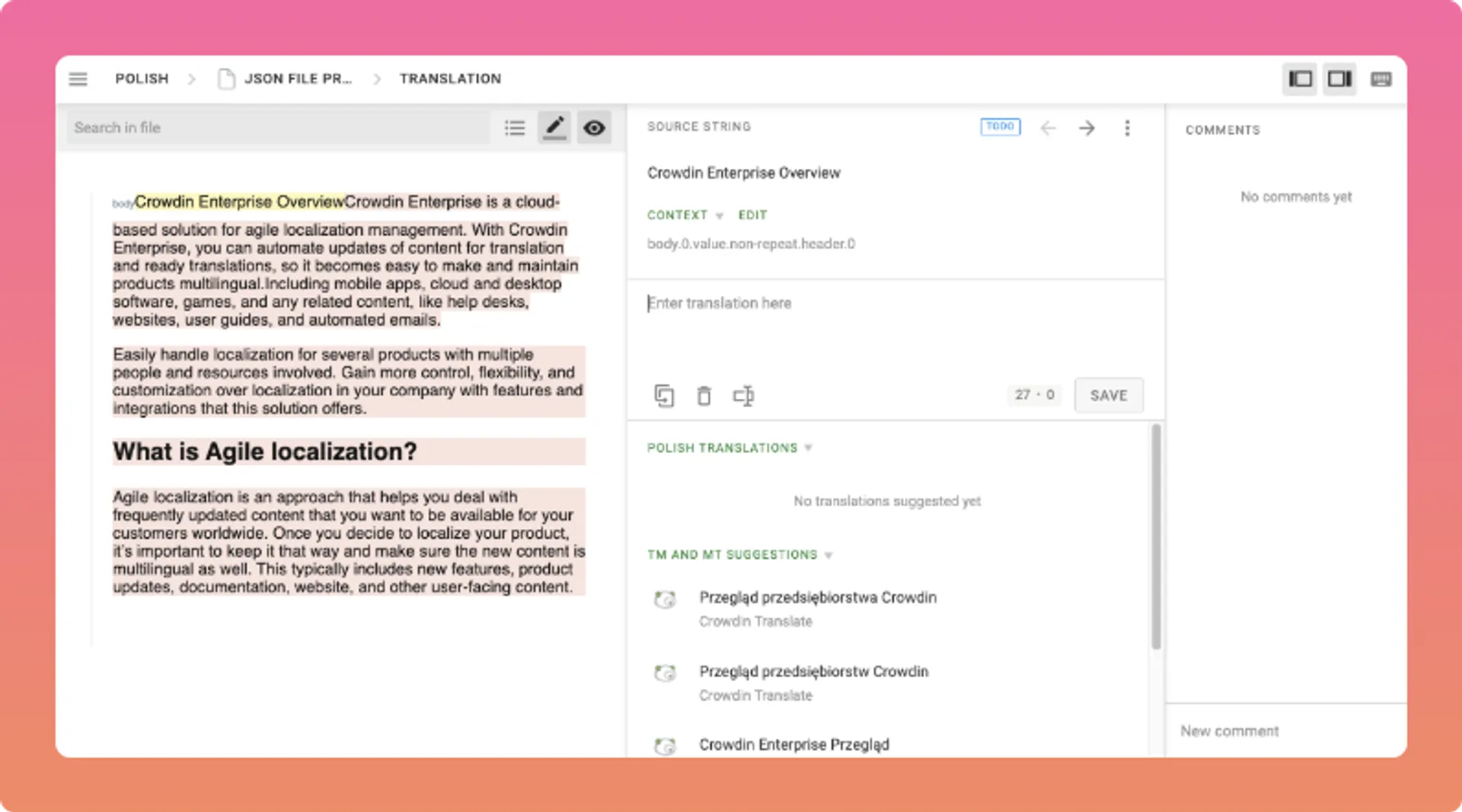This screenshot has height=812, width=1462.
Task: Toggle the left sidebar panel
Action: [x=1300, y=79]
